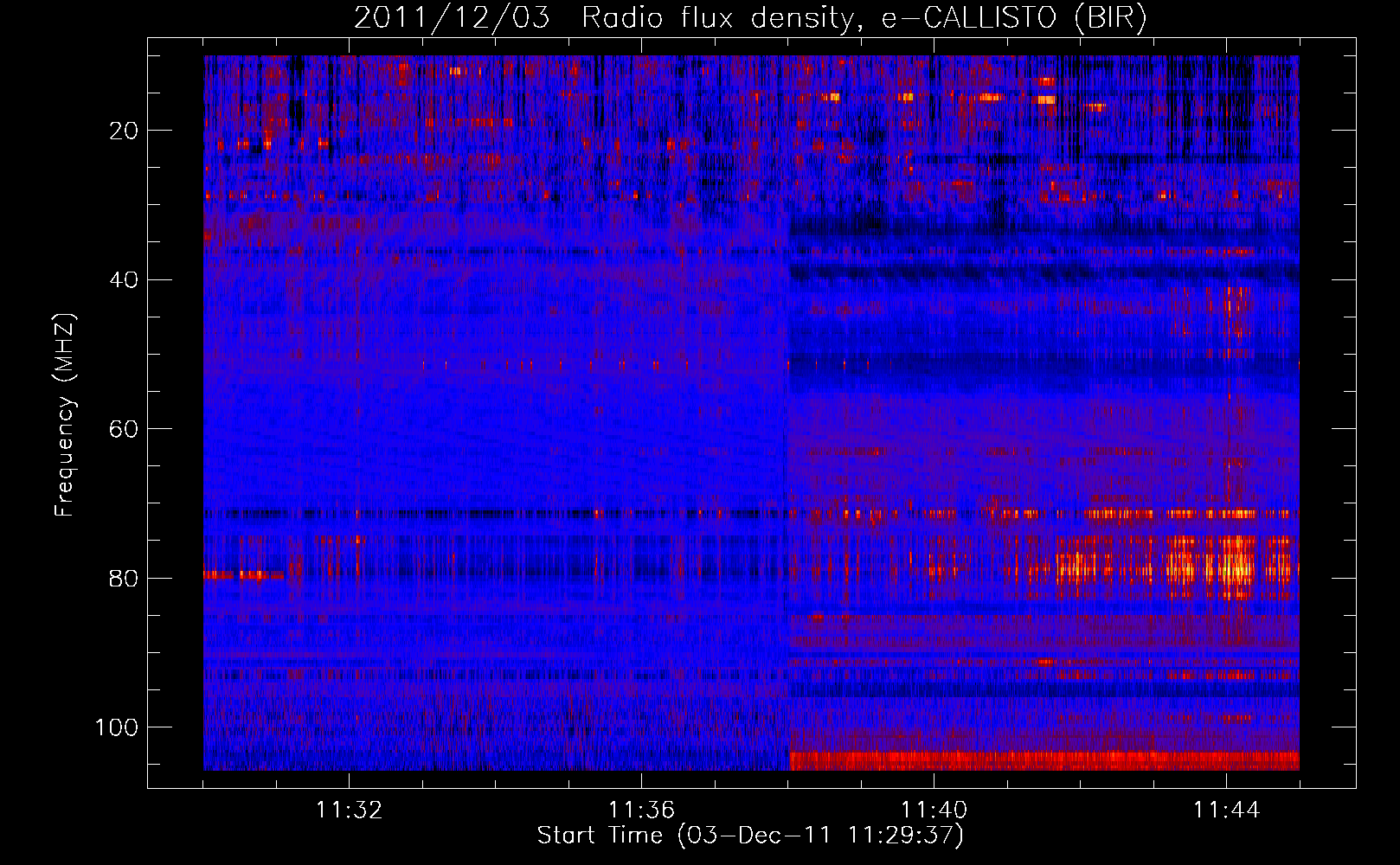Click the '60' frequency tick label

tap(125, 429)
